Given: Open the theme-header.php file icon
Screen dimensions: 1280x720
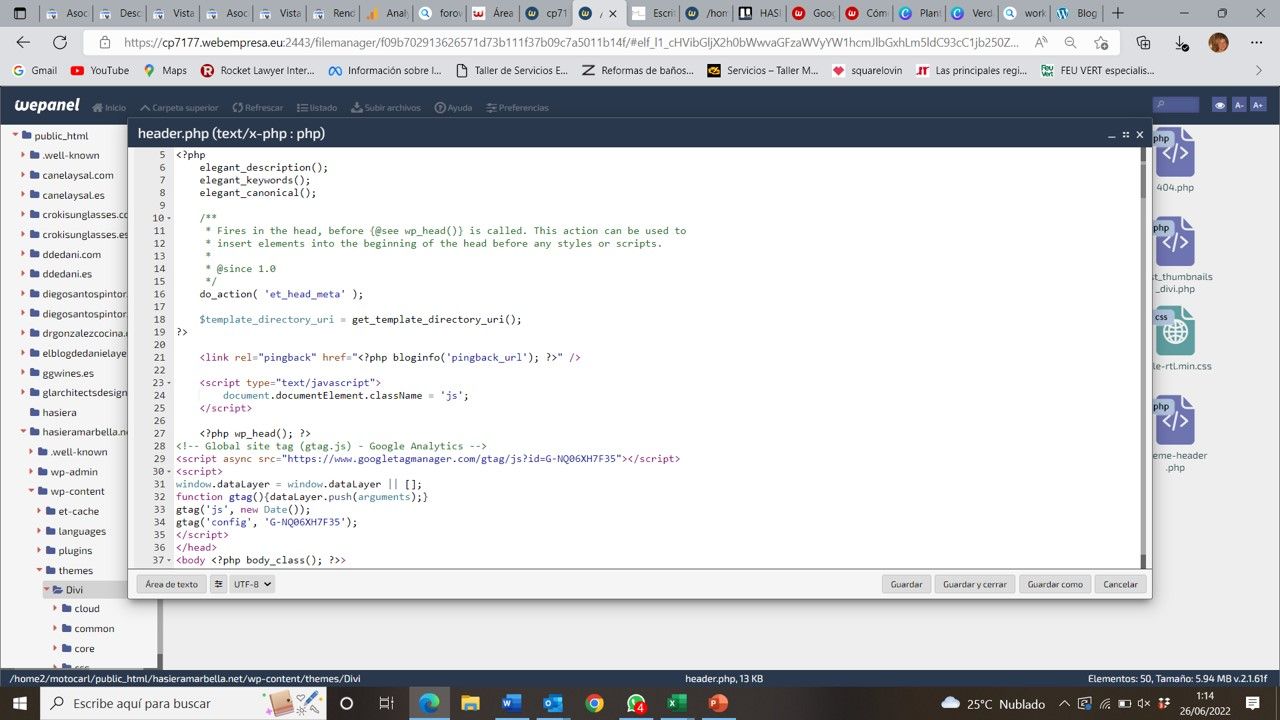Looking at the screenshot, I should pos(1174,421).
